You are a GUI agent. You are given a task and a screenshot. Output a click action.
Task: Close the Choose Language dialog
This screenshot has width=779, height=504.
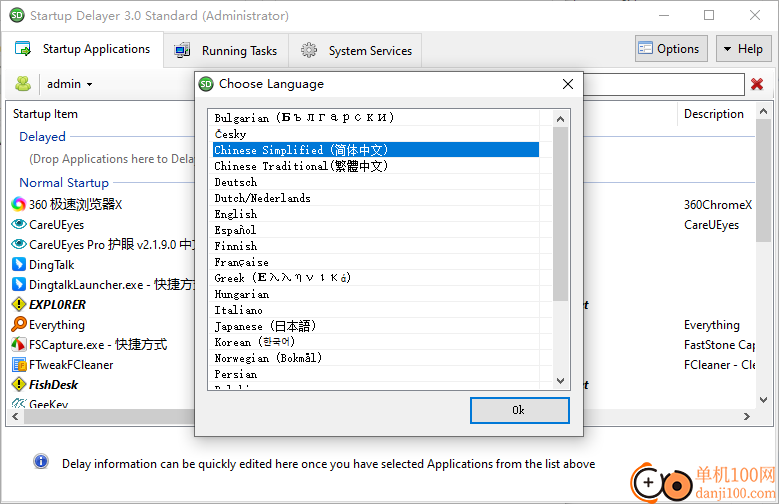click(568, 84)
